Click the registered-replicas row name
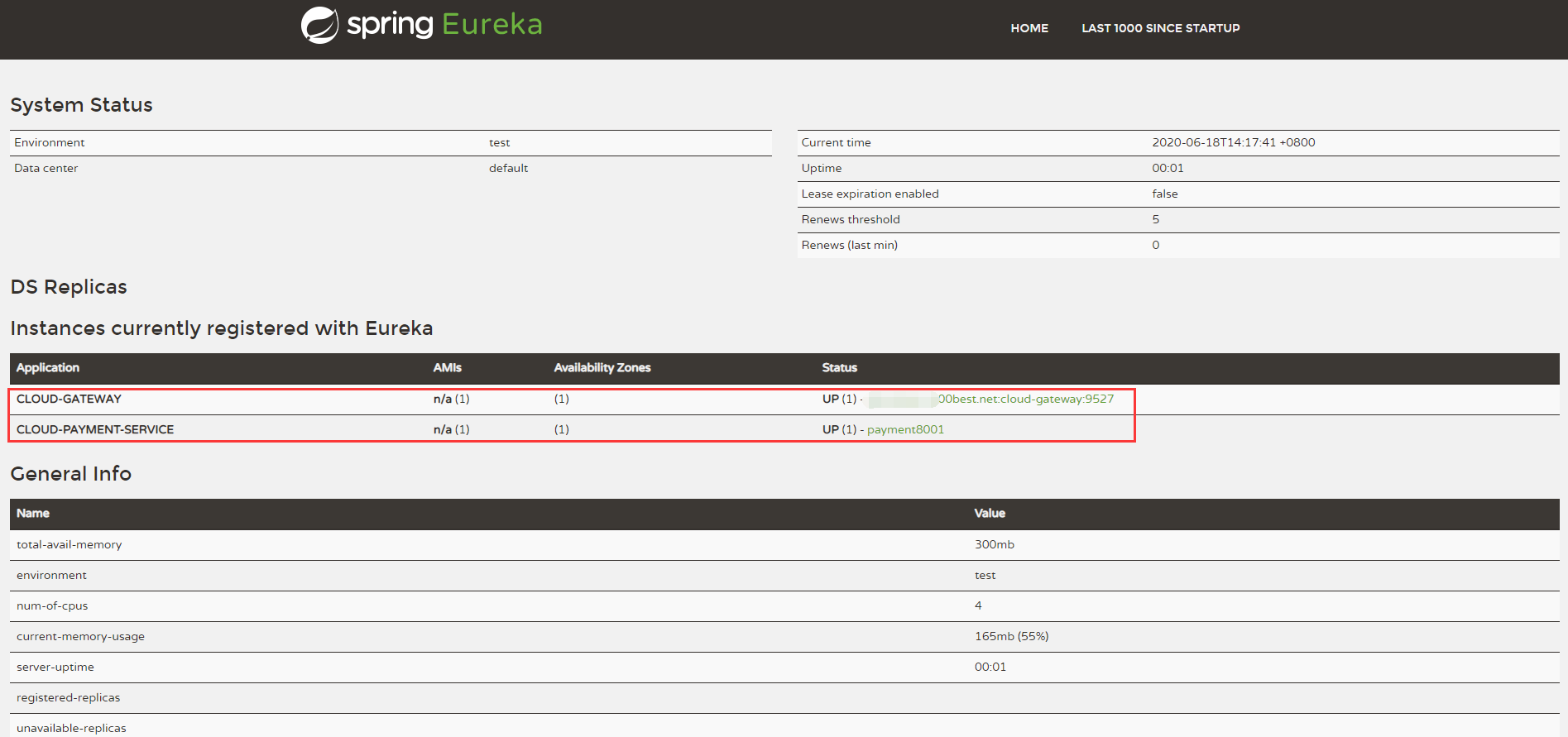The width and height of the screenshot is (1568, 737). click(x=69, y=697)
